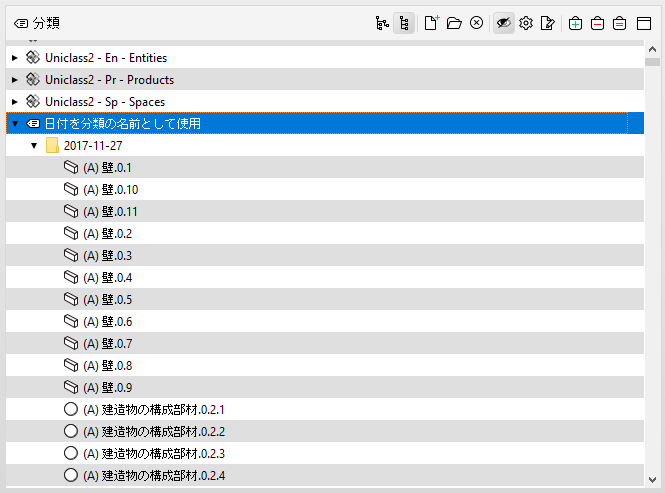Click the vertical scrollbar thumb
665x493 pixels.
[x=652, y=62]
